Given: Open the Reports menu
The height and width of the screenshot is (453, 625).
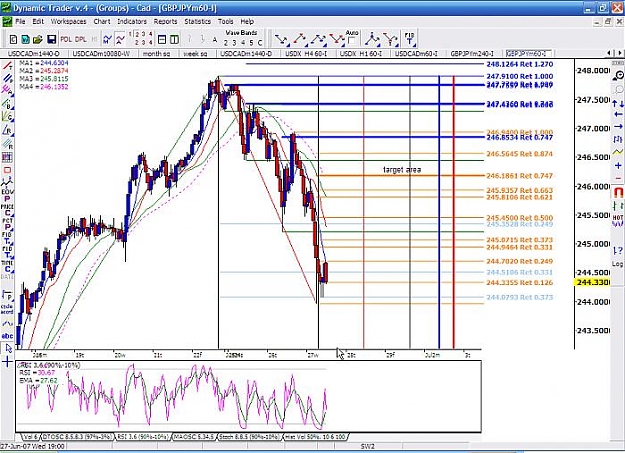Looking at the screenshot, I should (x=165, y=22).
